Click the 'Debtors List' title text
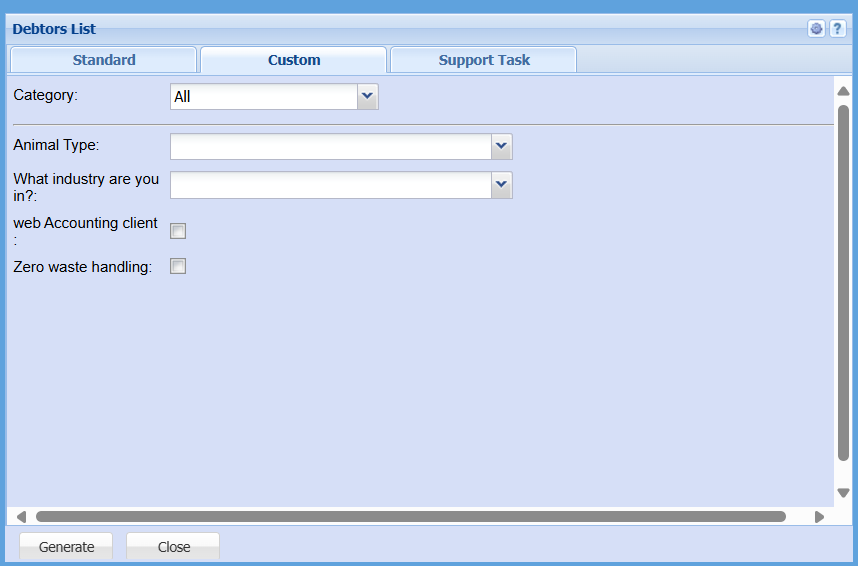The width and height of the screenshot is (858, 566). 54,29
